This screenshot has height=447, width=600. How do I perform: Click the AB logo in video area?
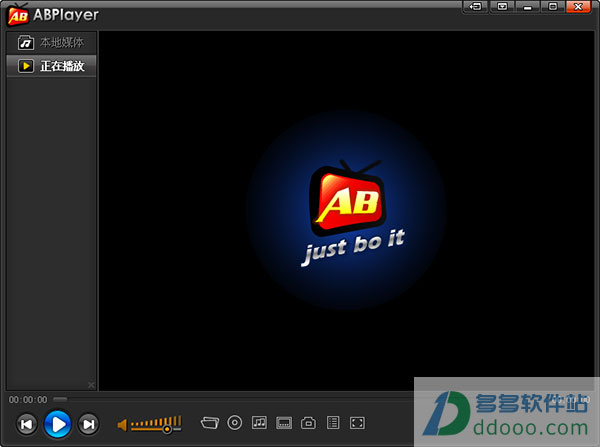pos(347,197)
